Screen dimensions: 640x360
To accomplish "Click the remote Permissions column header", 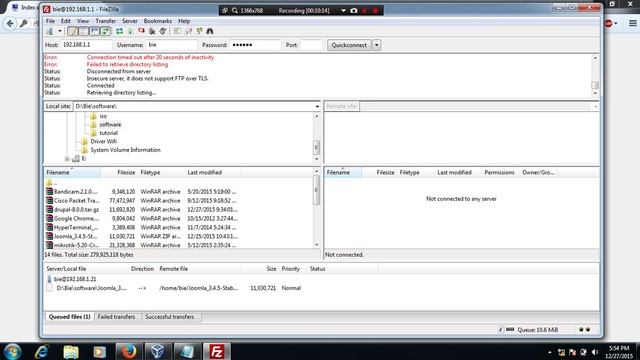I will 499,173.
